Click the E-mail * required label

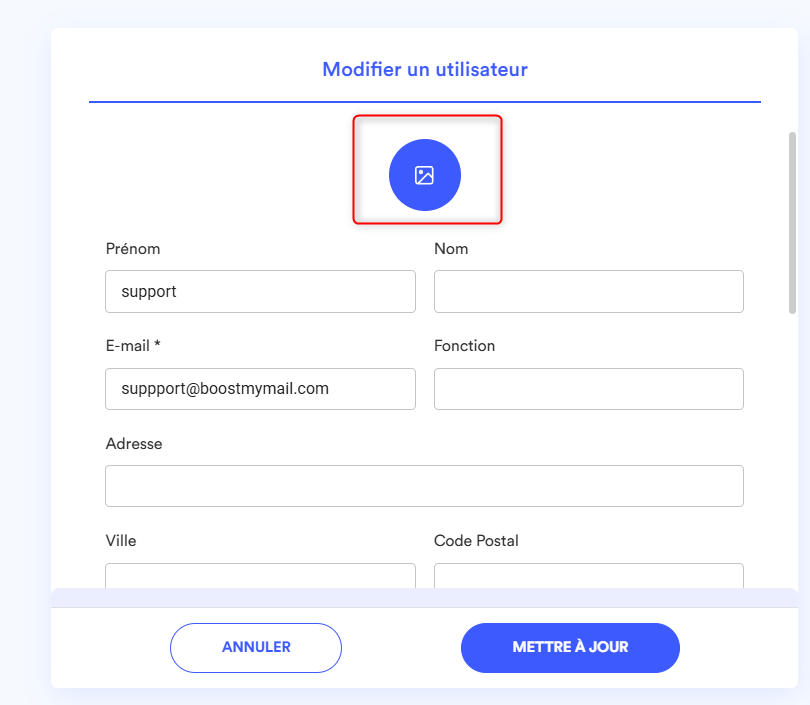[x=133, y=346]
